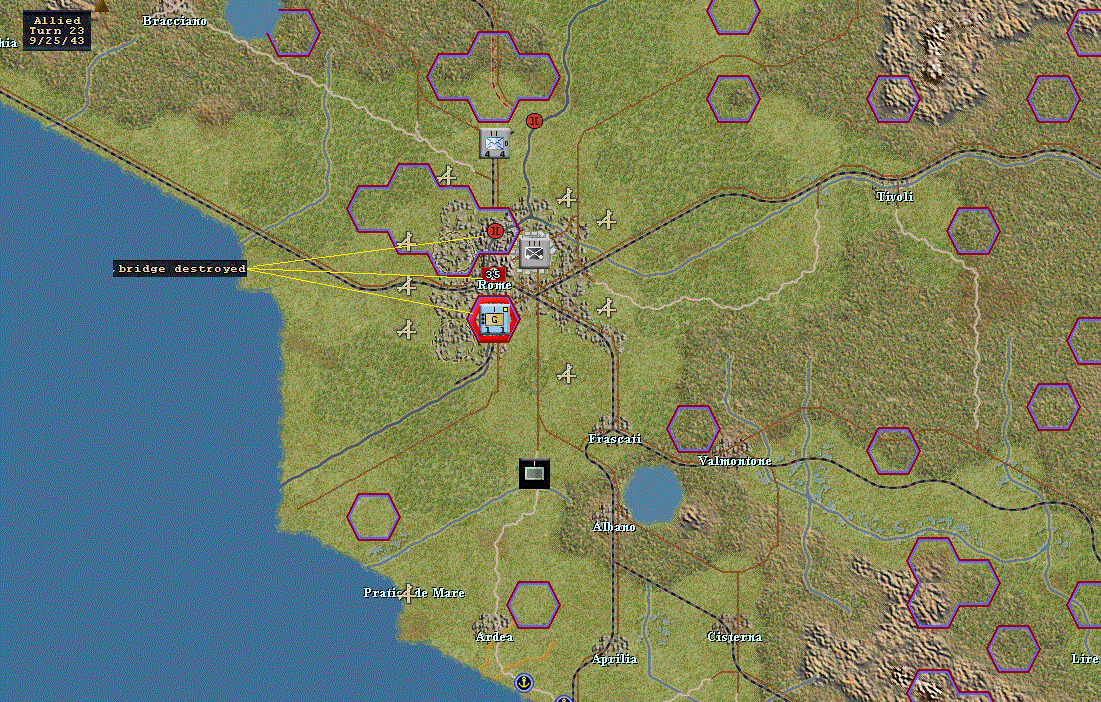Screen dimensions: 1101x702
Task: Click the Albano town label
Action: (x=614, y=527)
